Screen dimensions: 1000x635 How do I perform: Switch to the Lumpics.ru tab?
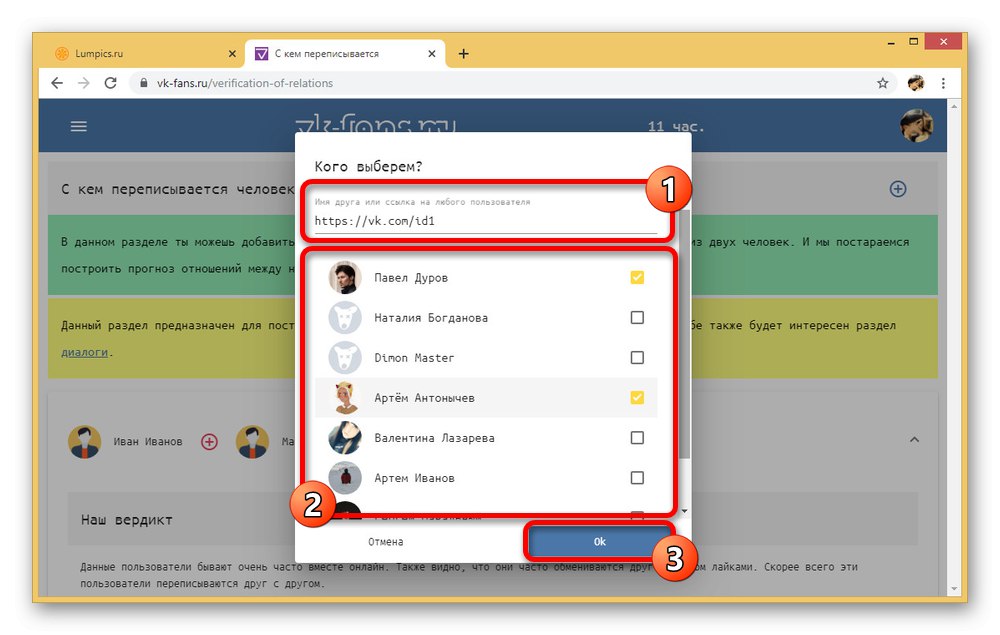pos(143,54)
